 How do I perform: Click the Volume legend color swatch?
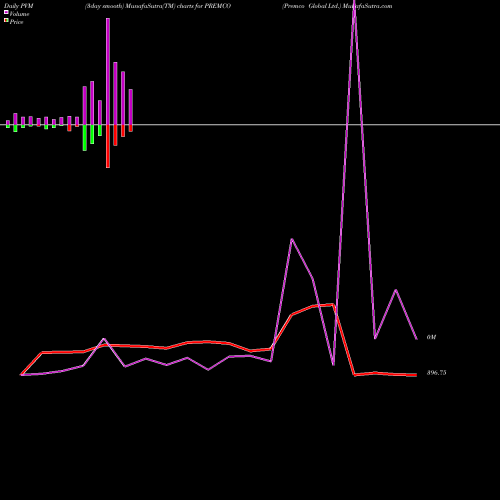[6, 12]
